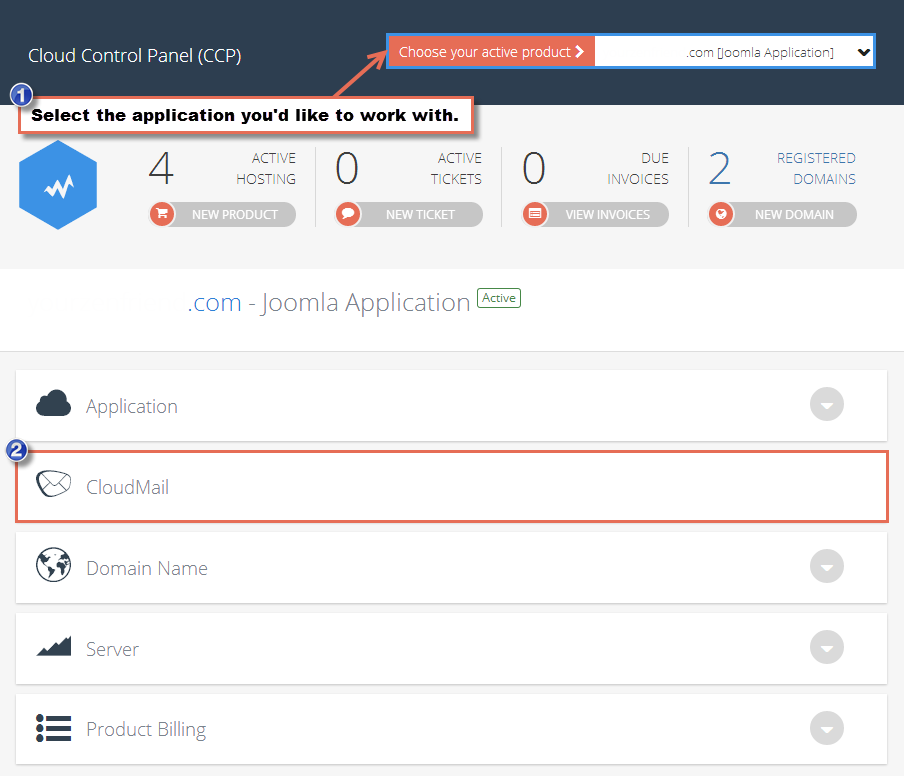Open the Product Billing panel row
Screen dimensions: 904x776
coord(451,729)
